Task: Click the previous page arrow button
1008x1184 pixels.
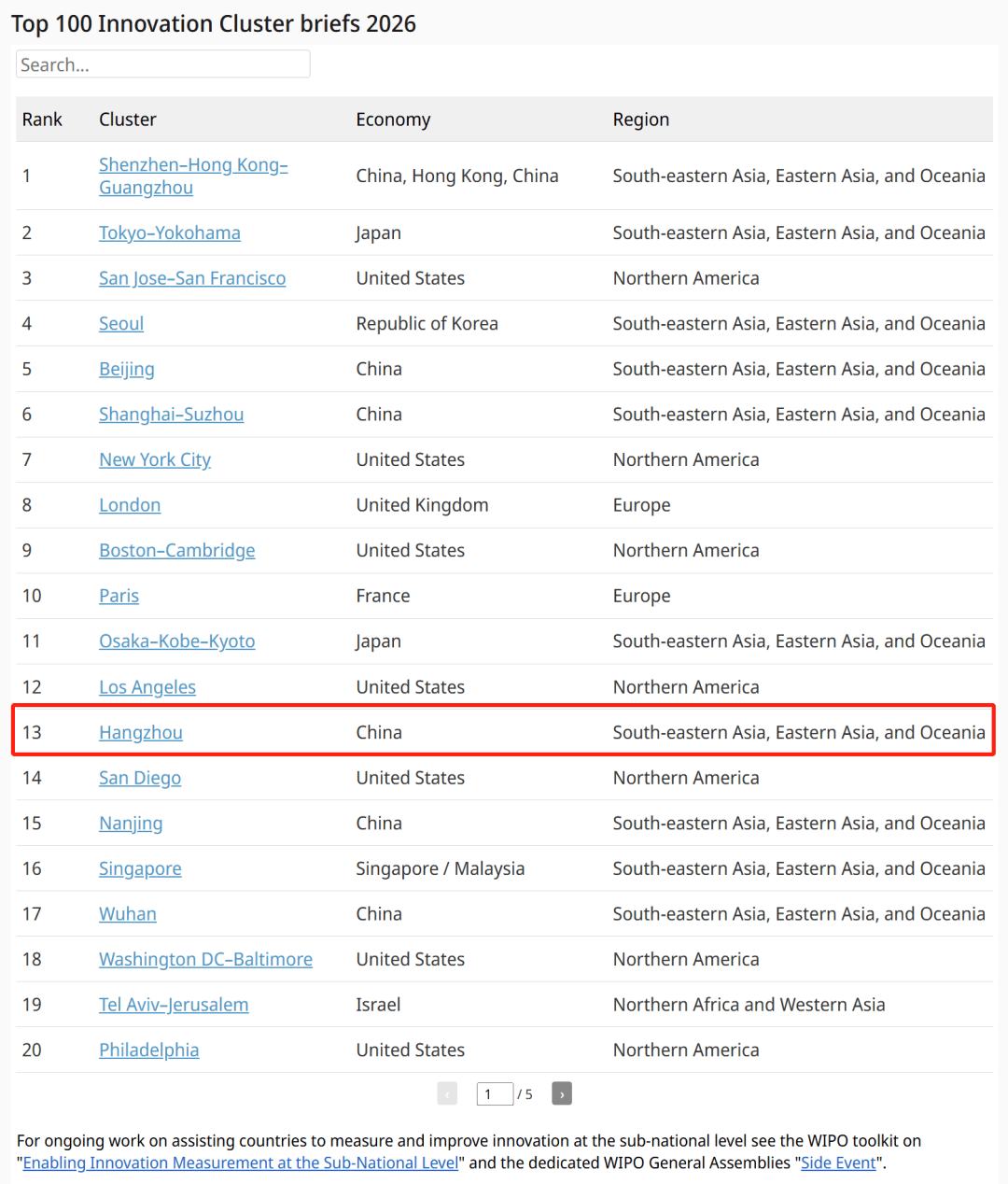Action: click(x=447, y=1093)
